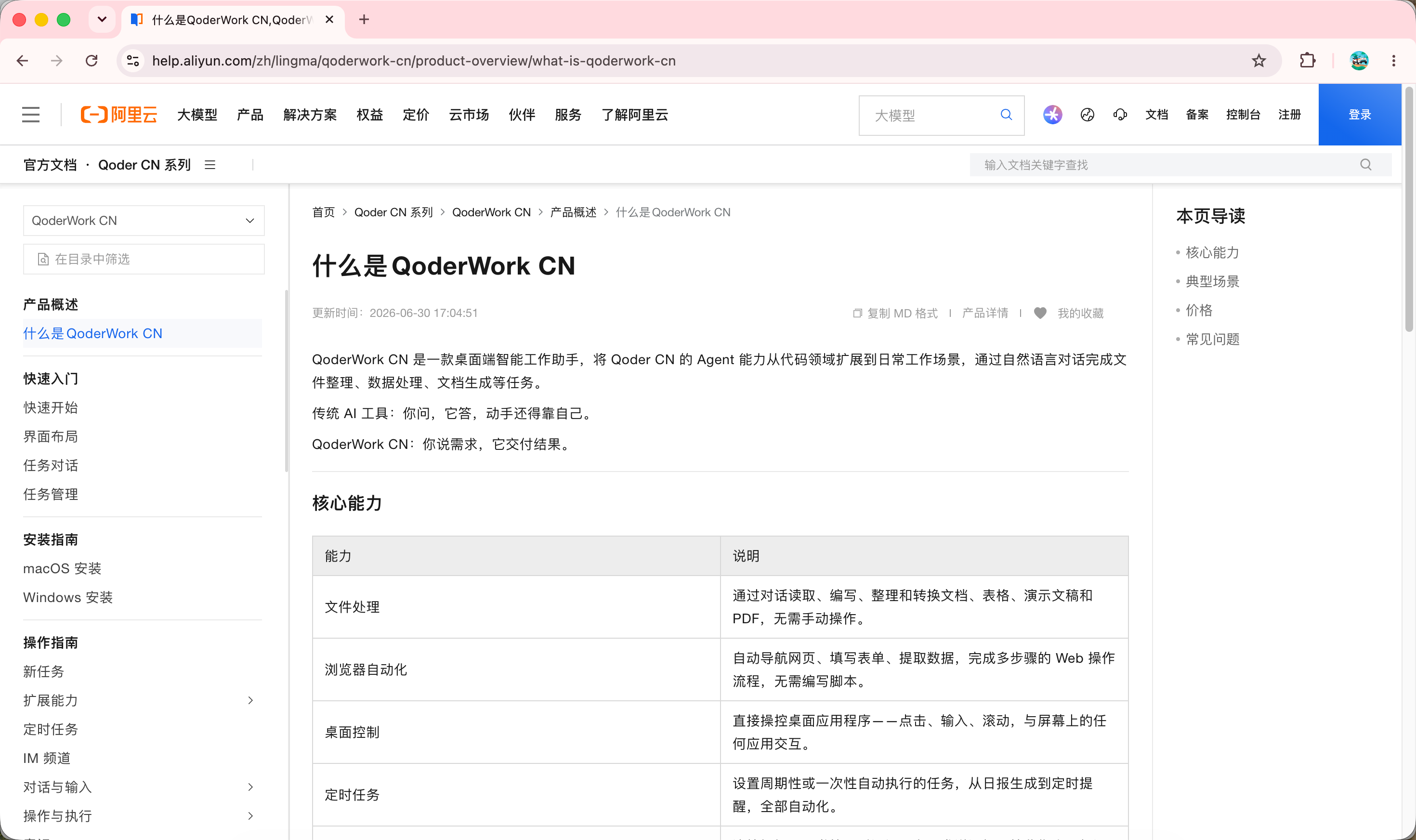Click the globe language icon

1087,115
